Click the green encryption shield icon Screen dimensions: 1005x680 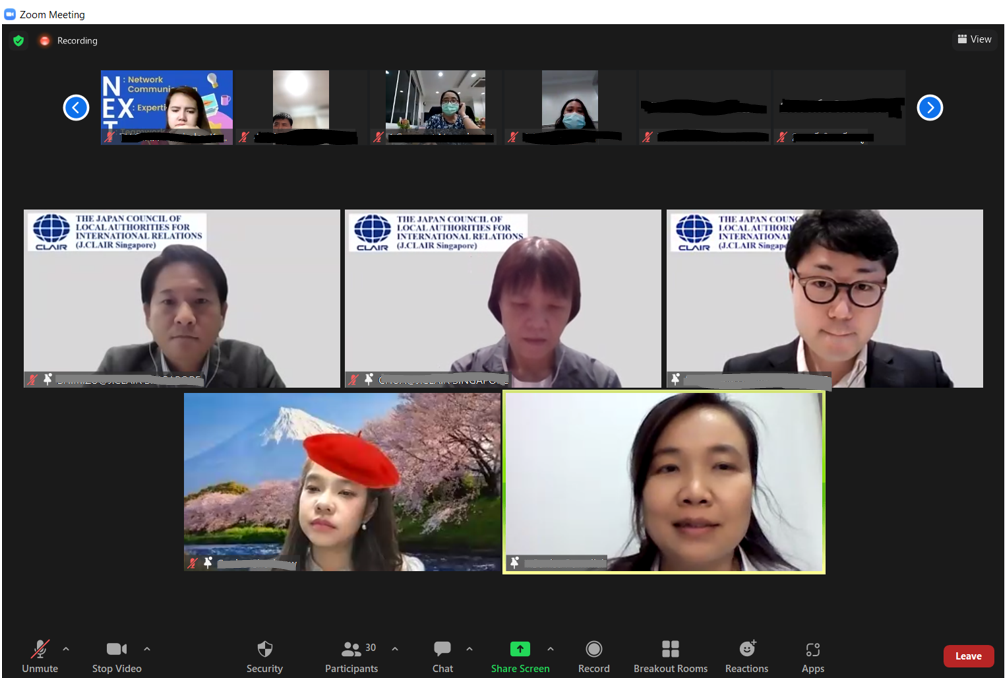[x=18, y=41]
